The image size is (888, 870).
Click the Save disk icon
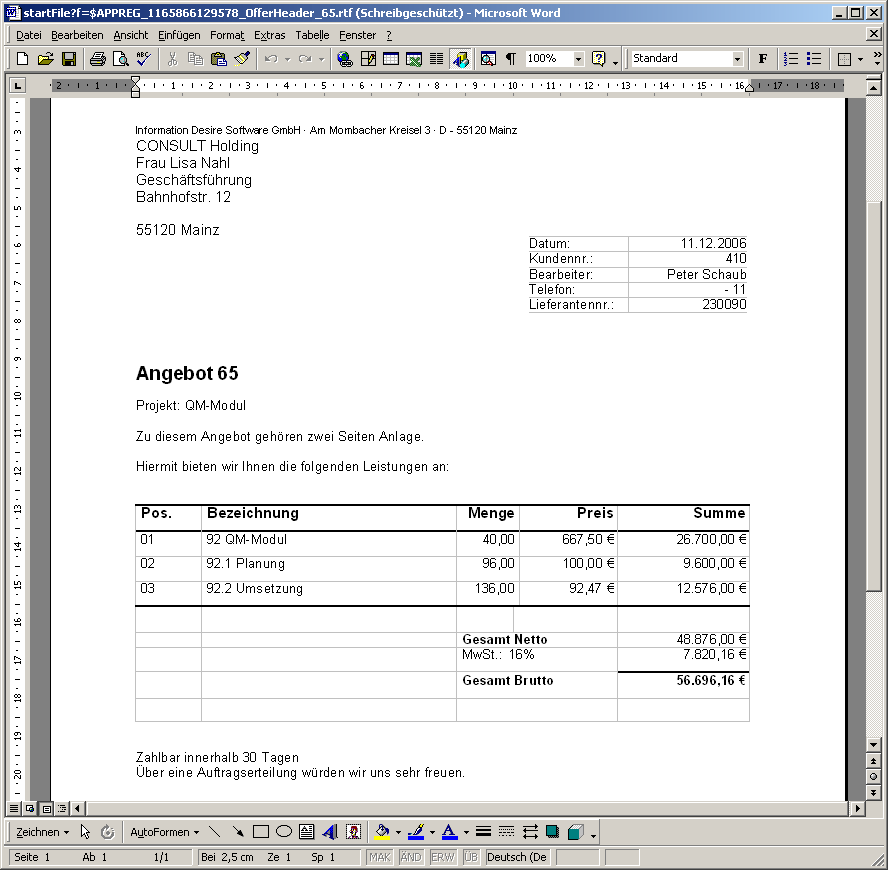point(69,59)
